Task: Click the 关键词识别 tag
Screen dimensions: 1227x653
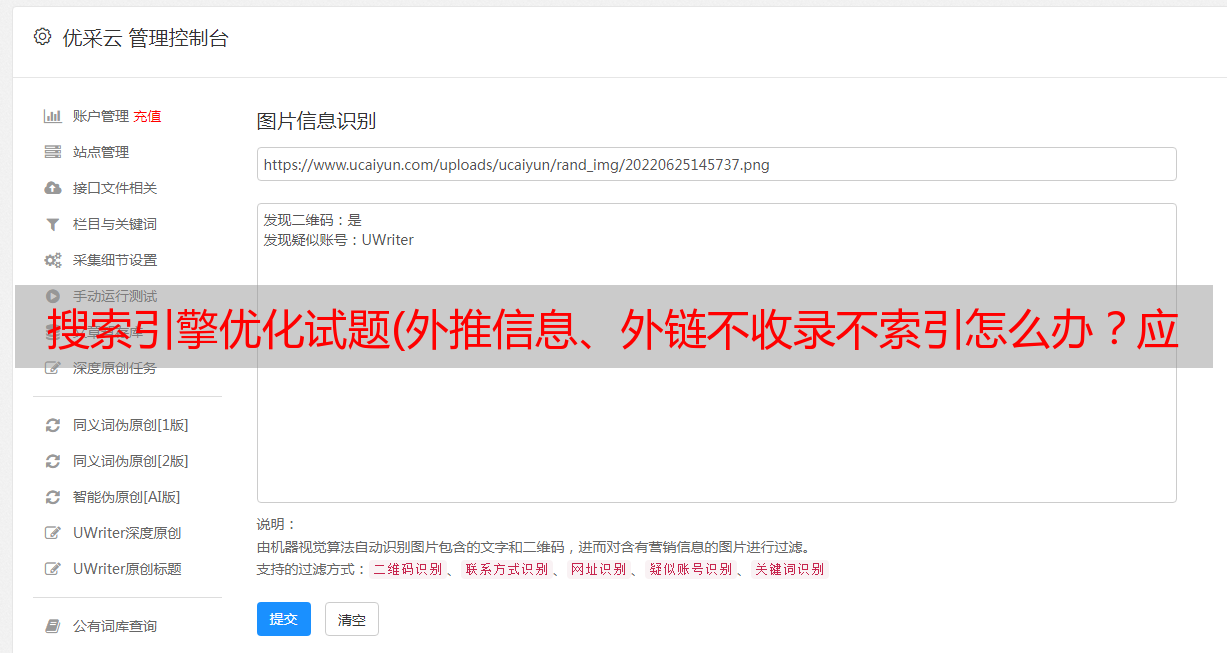Action: (790, 569)
